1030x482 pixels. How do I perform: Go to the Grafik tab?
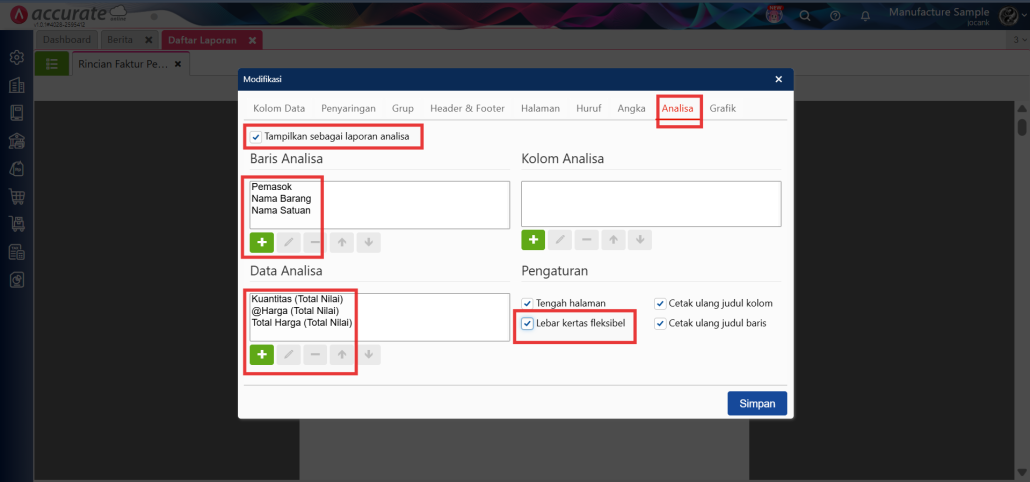pos(722,108)
